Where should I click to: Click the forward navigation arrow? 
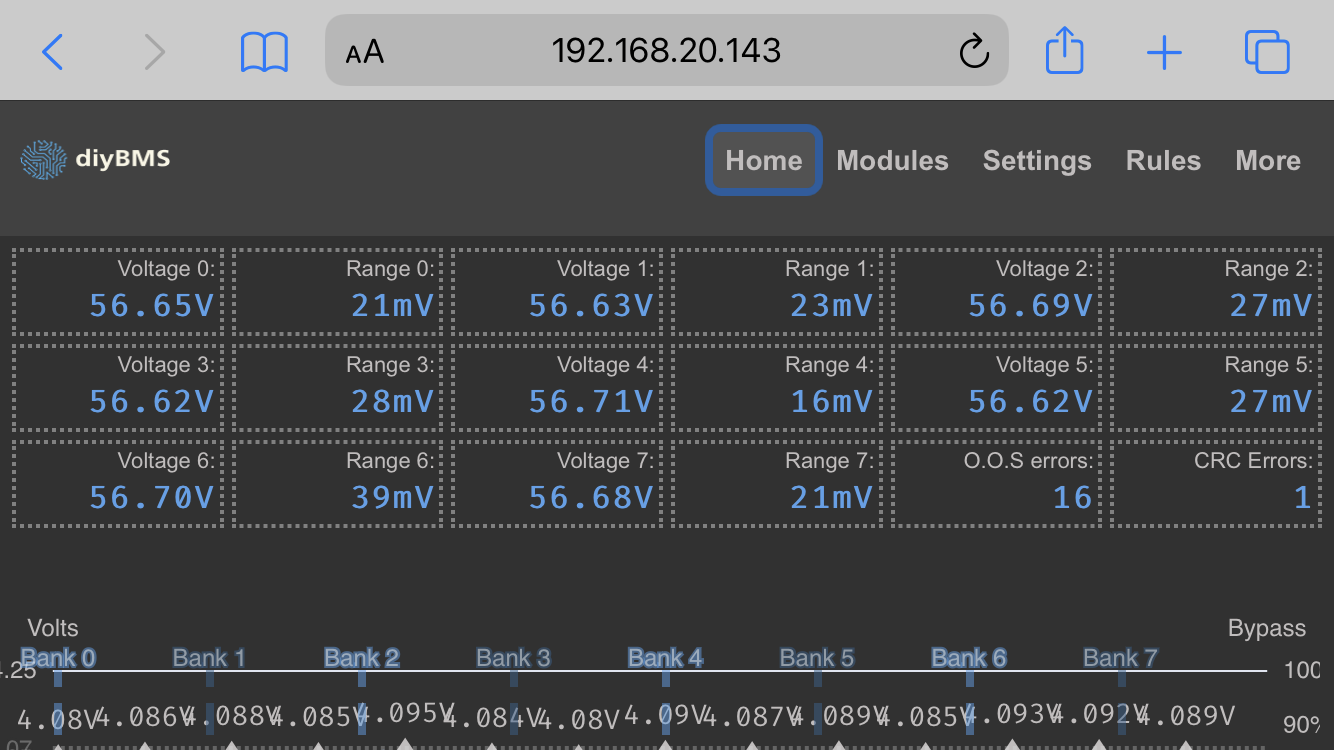pyautogui.click(x=155, y=51)
